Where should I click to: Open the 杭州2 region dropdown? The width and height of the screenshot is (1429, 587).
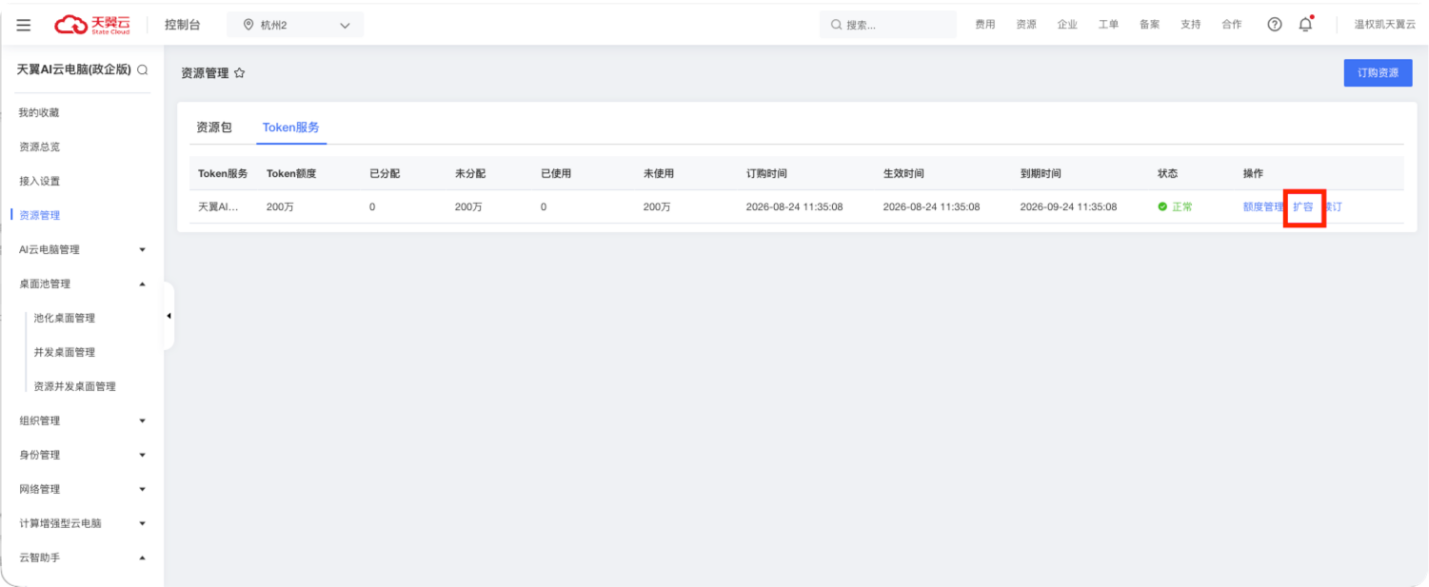click(295, 25)
